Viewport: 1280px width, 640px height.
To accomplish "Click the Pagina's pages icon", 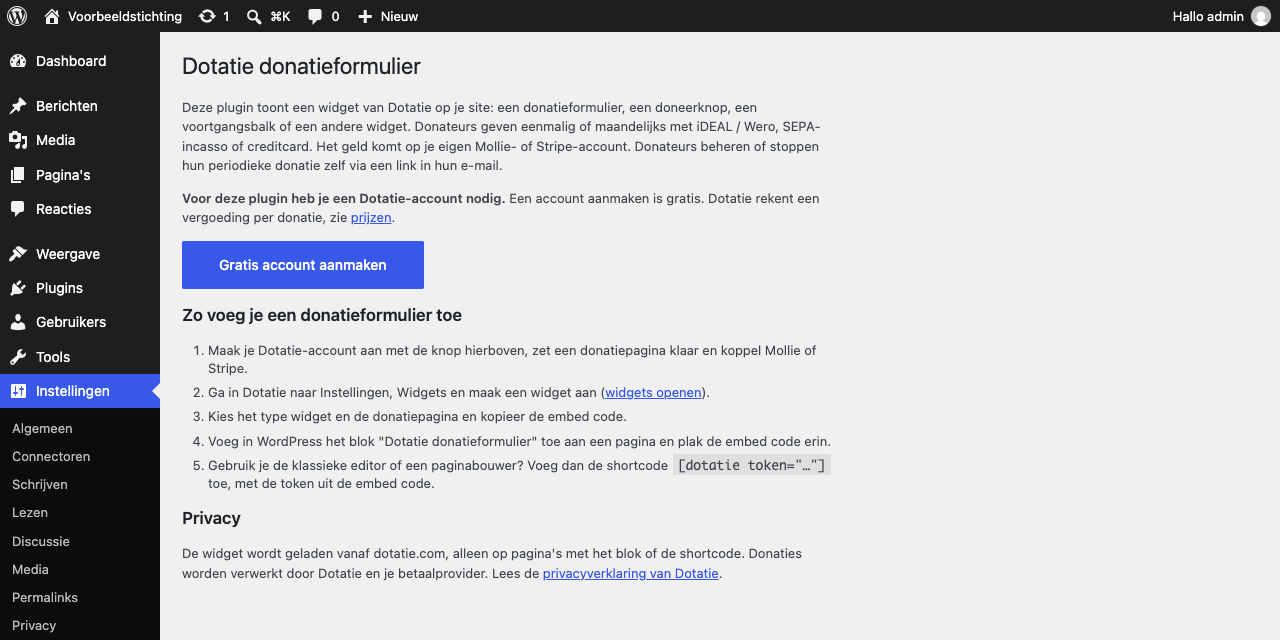I will click(18, 175).
